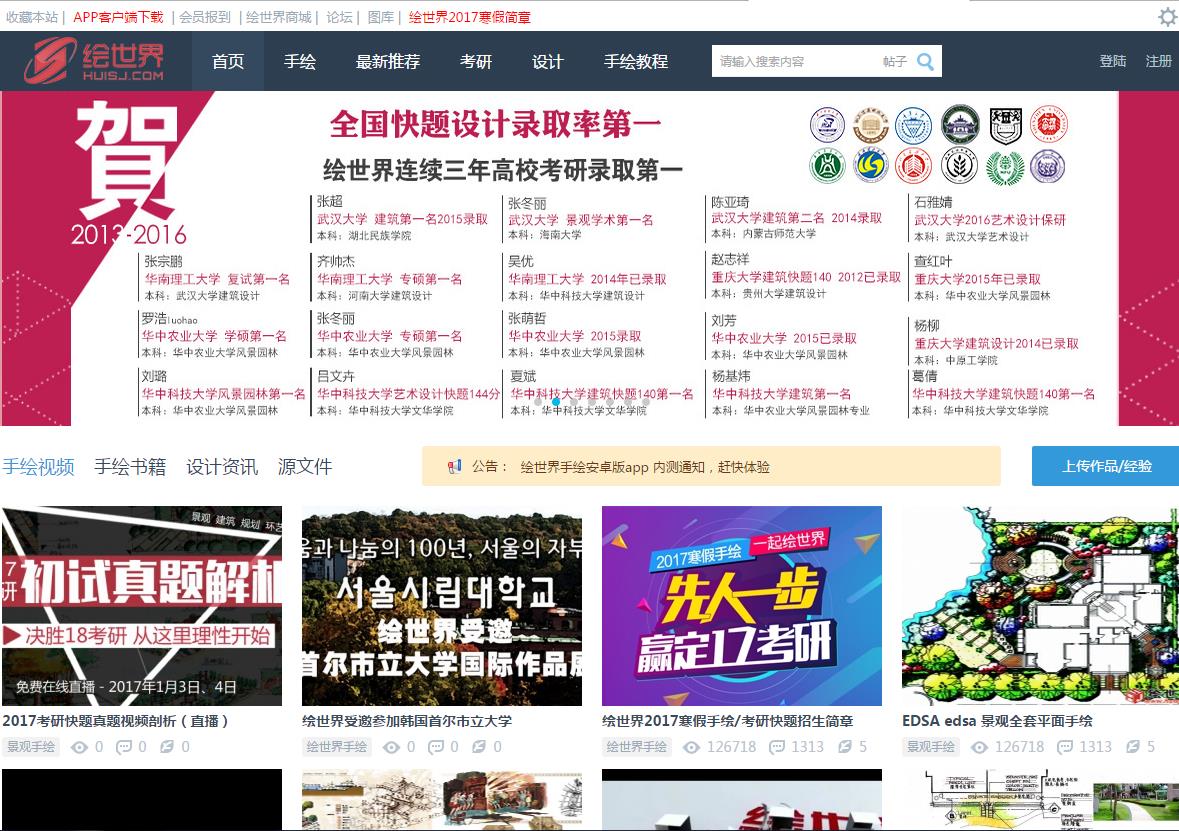Switch to the 源文件 tab
Screen dimensions: 1179x831
[305, 467]
